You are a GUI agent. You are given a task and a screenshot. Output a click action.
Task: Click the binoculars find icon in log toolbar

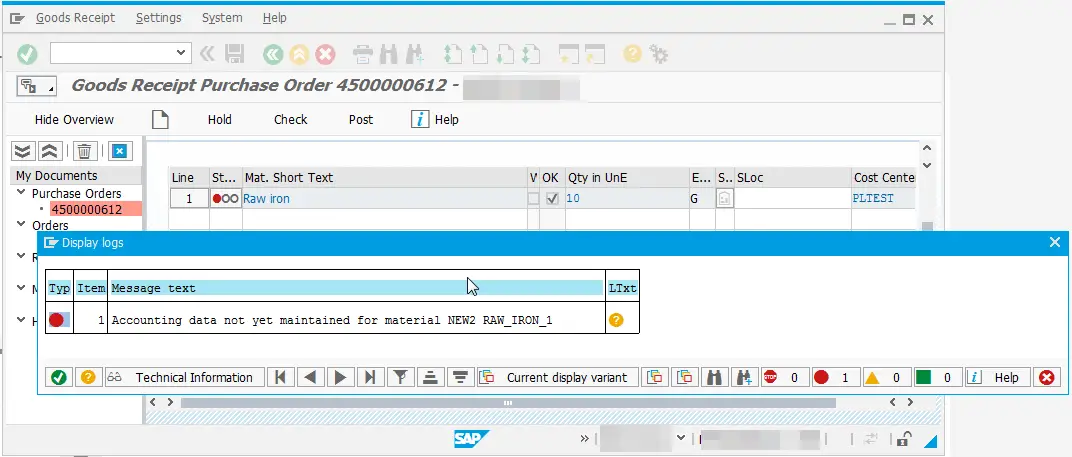(714, 377)
